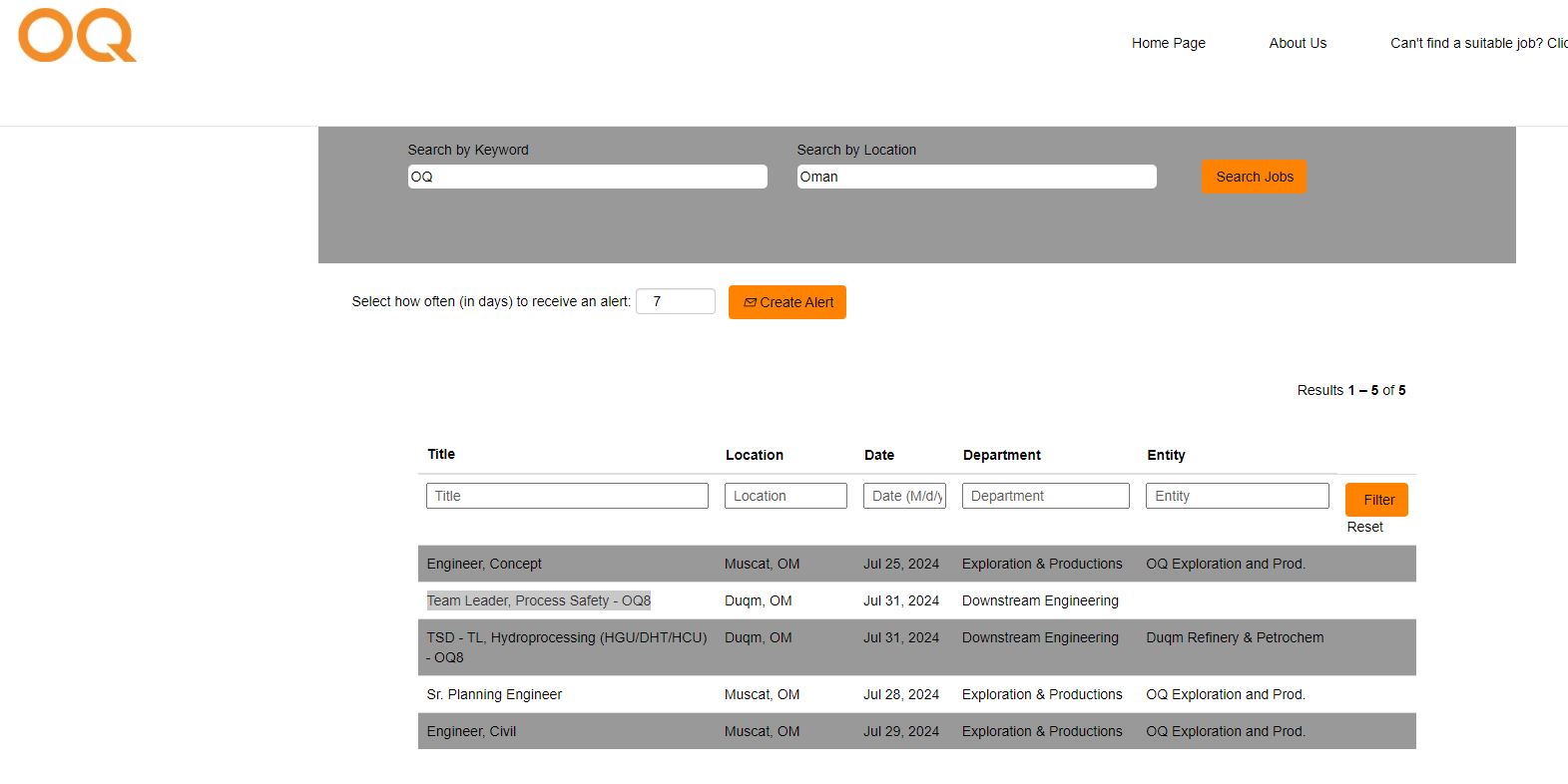Sort by the Entity column header
Viewport: 1568px width, 784px height.
[x=1166, y=455]
